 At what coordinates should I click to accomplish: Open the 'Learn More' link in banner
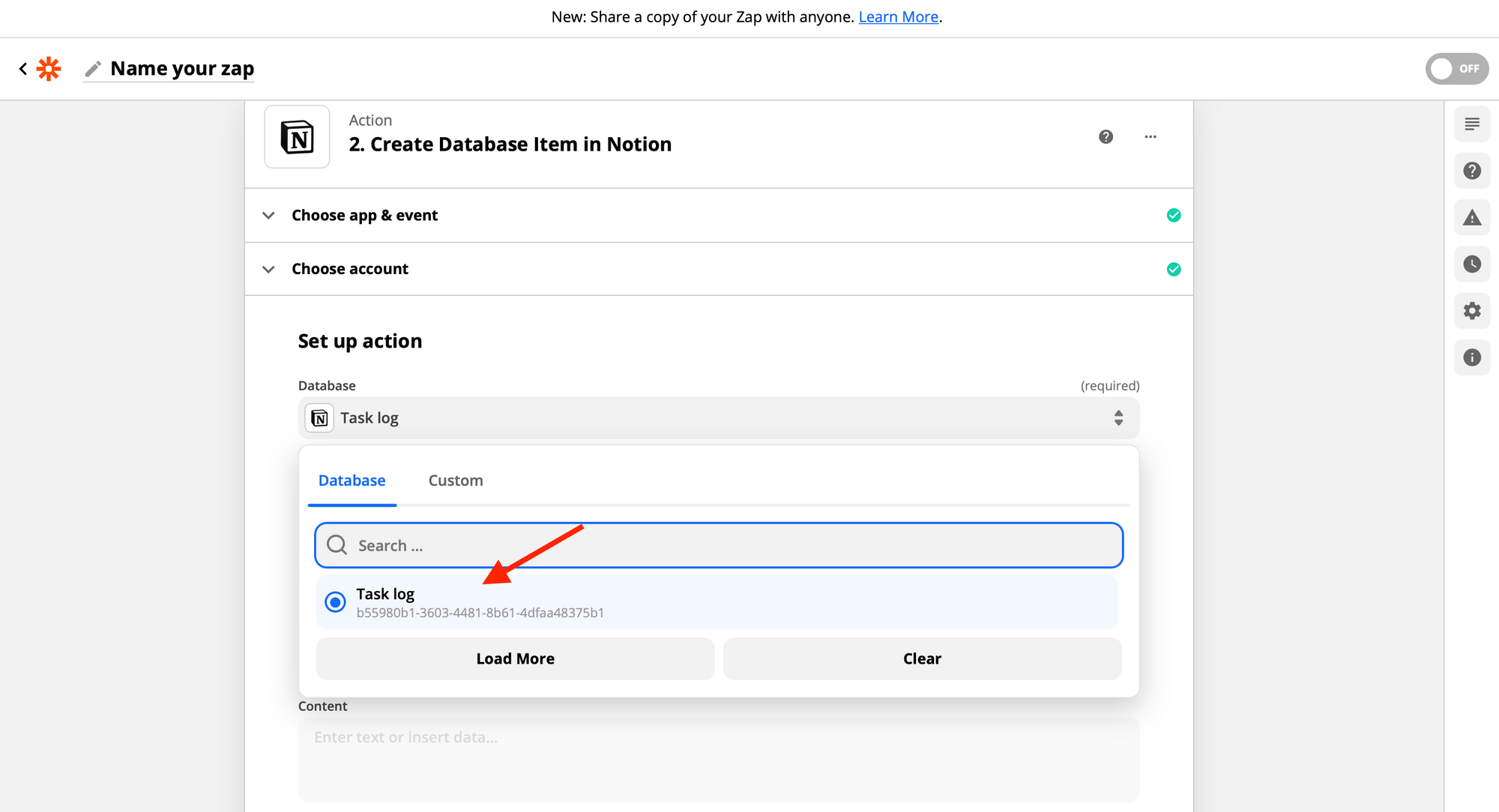[898, 17]
